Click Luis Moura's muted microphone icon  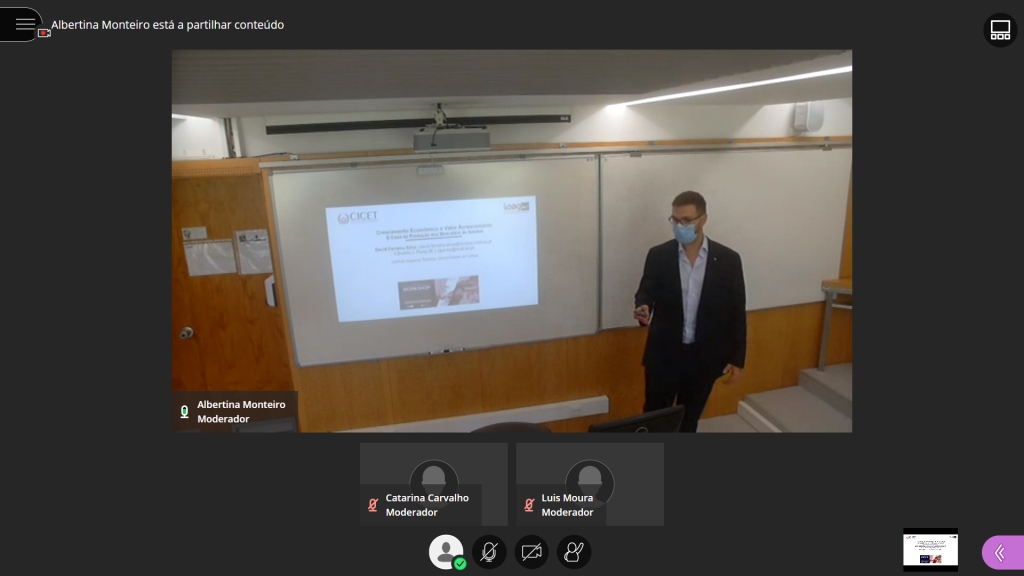pyautogui.click(x=529, y=505)
